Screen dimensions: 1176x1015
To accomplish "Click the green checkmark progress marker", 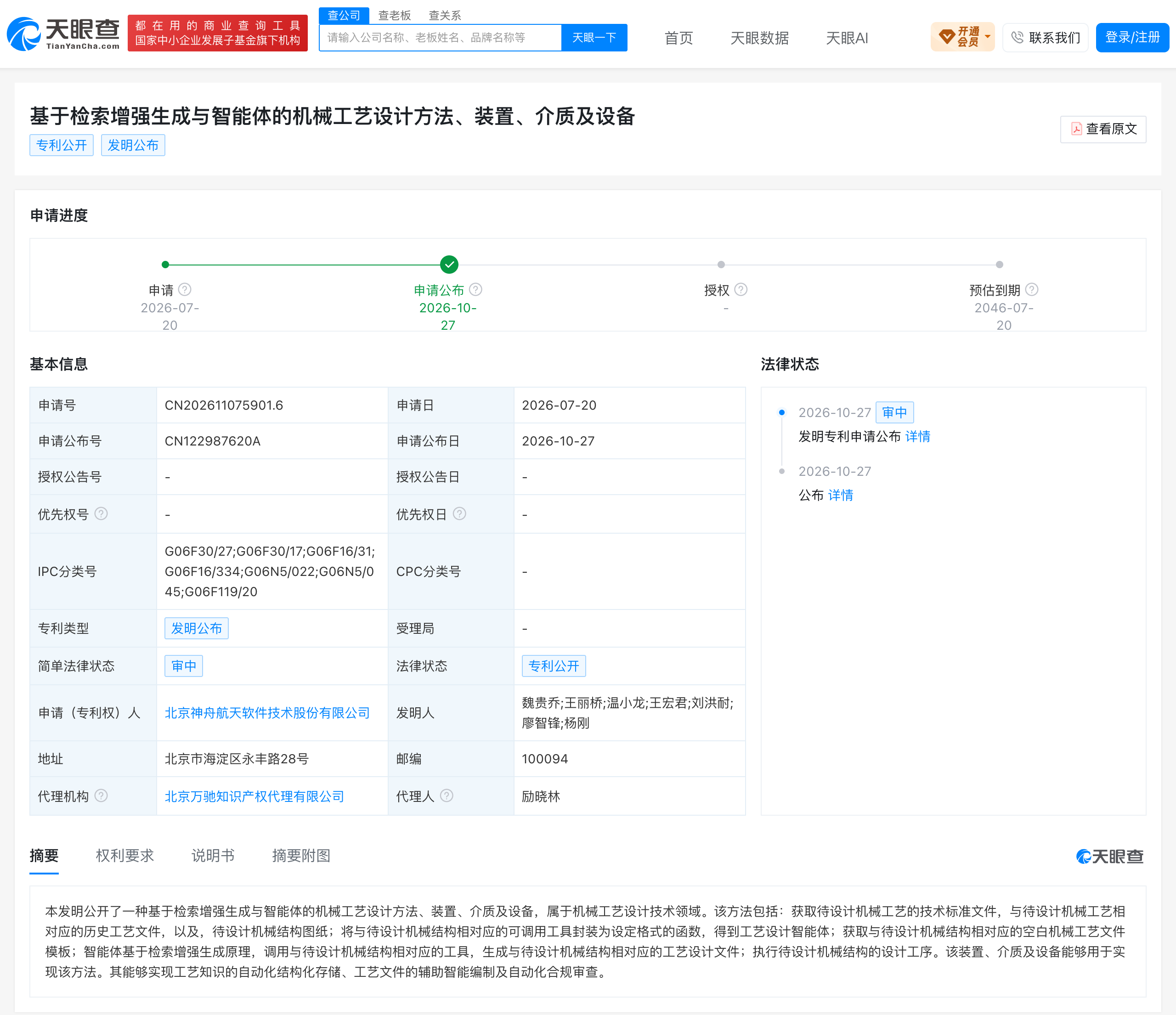I will (449, 265).
